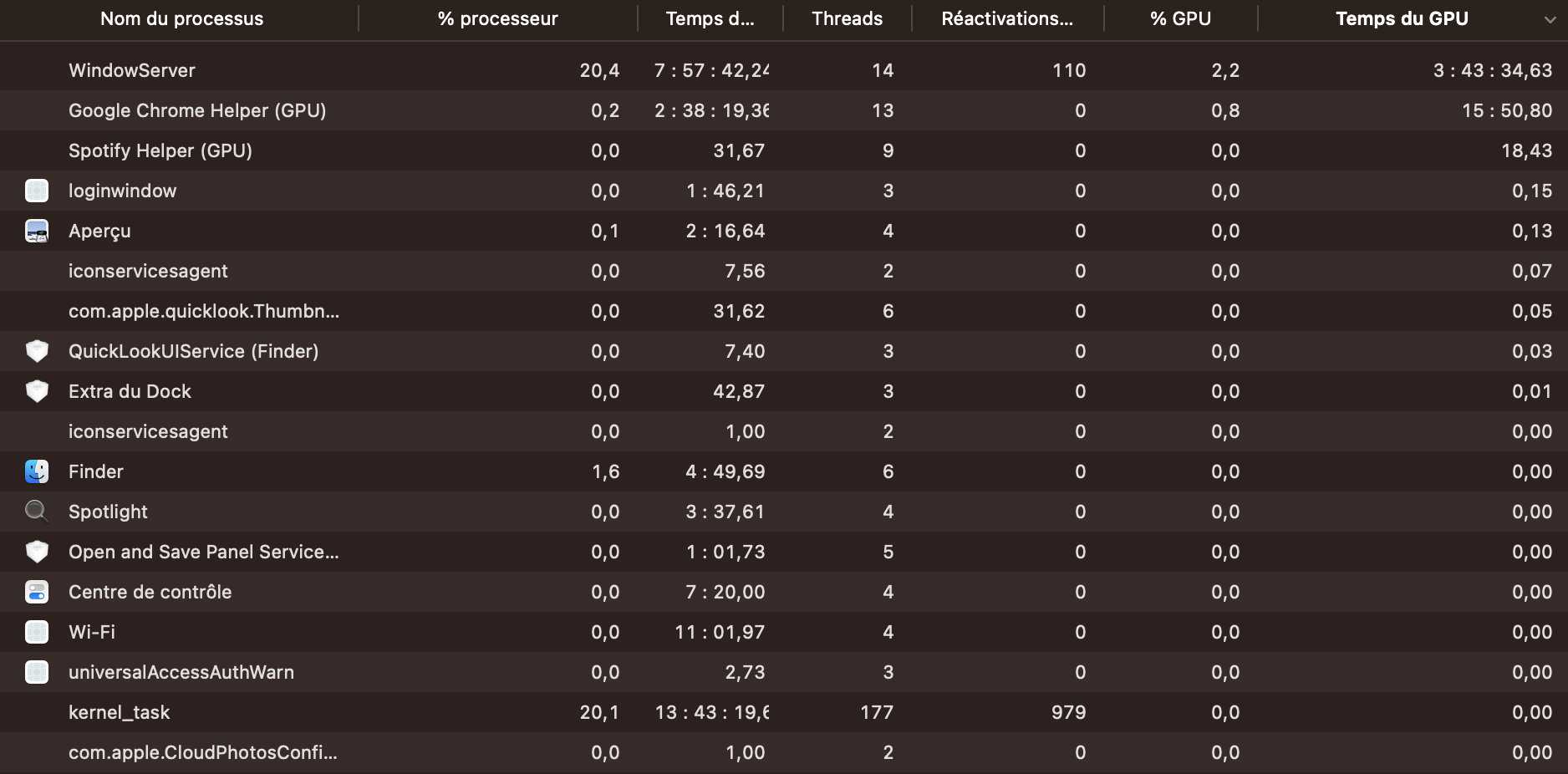Click the QuickLookUIService shield icon

[x=37, y=351]
